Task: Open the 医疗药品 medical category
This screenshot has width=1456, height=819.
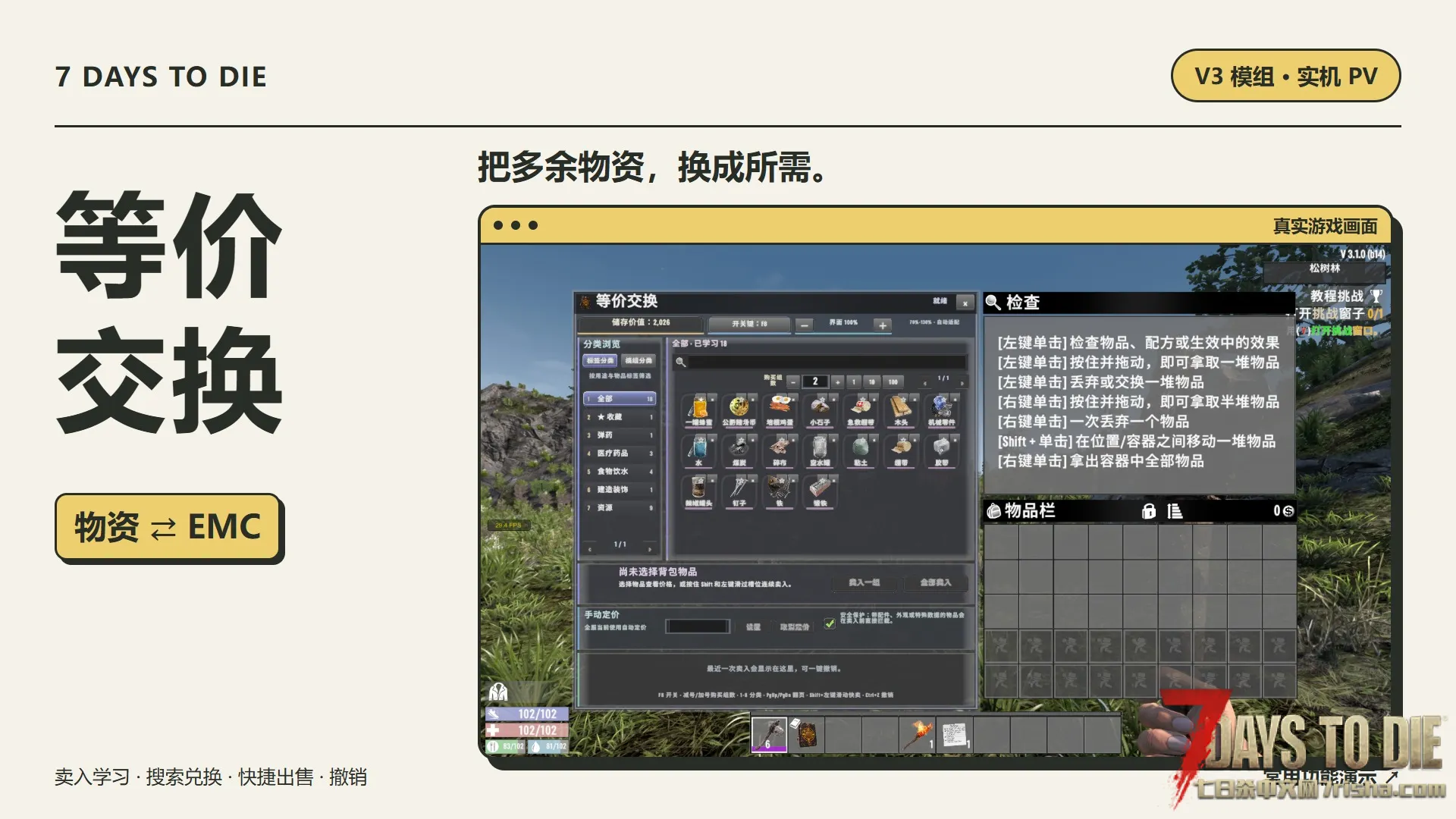Action: (620, 453)
